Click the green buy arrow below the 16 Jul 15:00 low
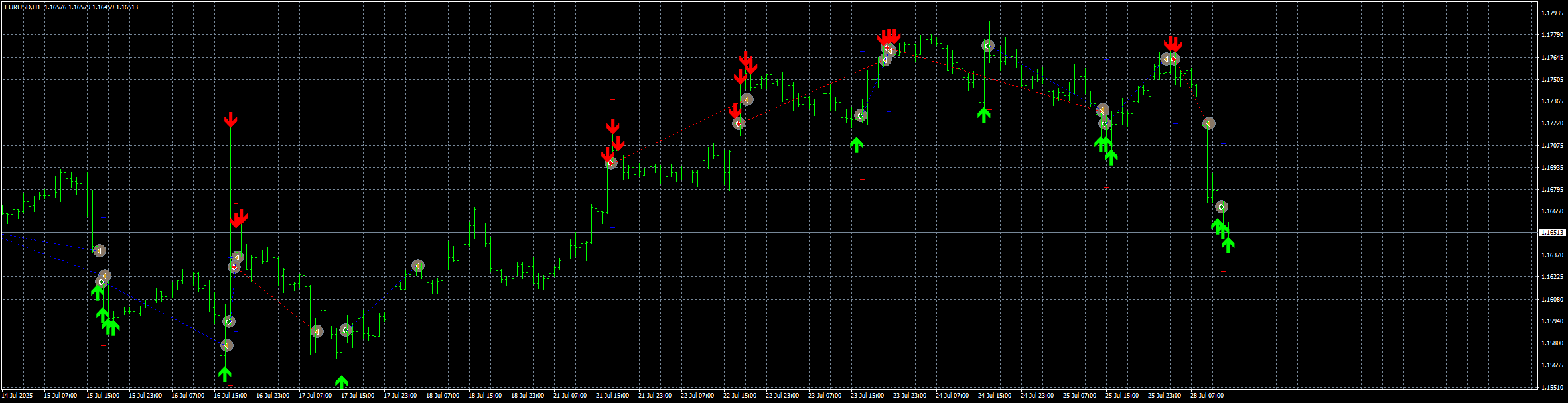Image resolution: width=1568 pixels, height=403 pixels. coord(225,374)
